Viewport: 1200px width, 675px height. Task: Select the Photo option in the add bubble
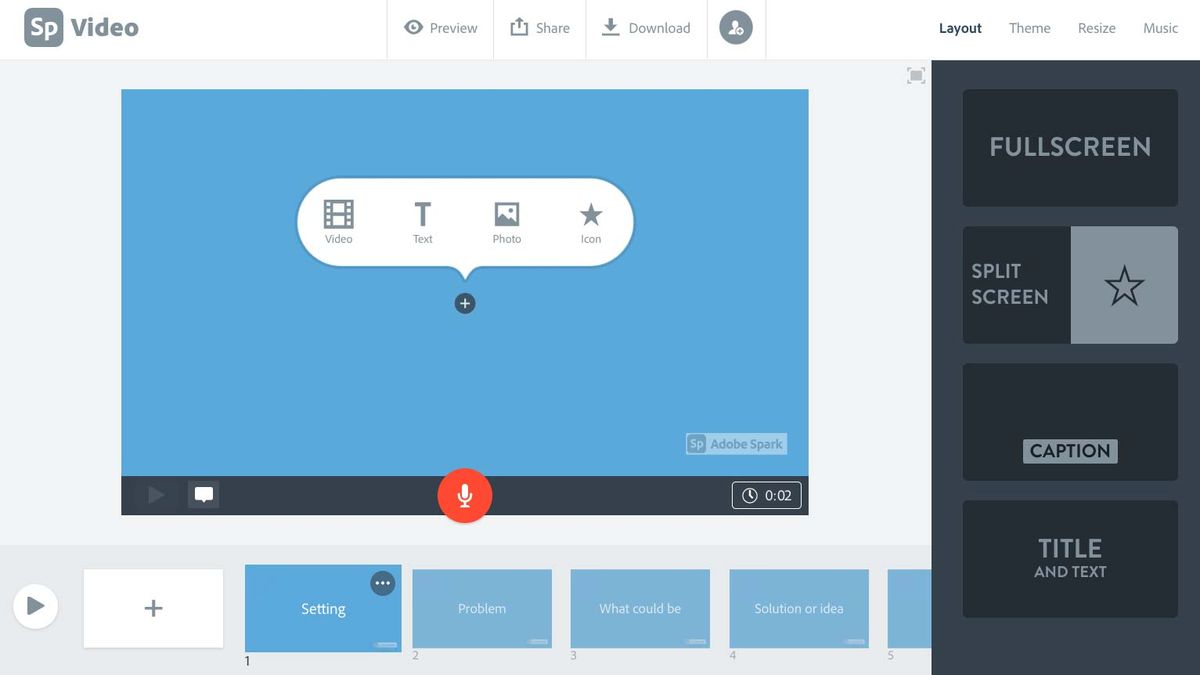click(x=506, y=221)
